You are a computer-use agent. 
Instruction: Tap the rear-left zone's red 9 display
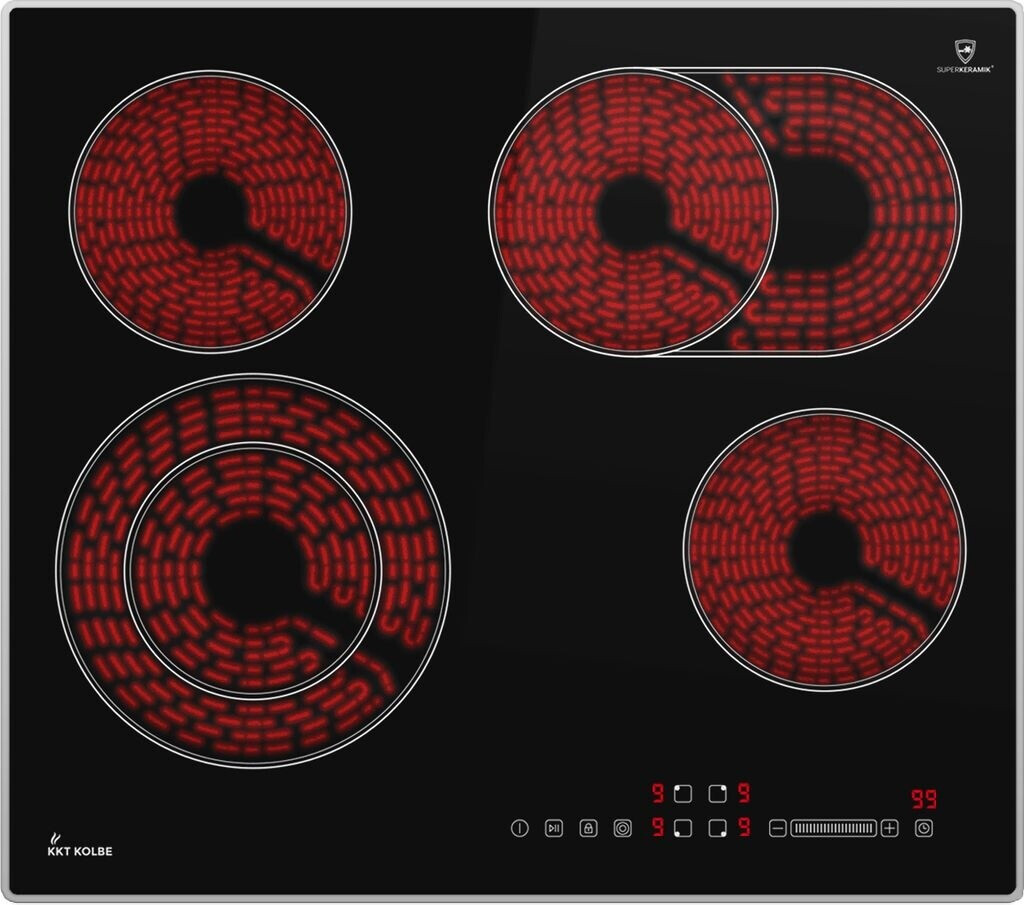(x=658, y=794)
